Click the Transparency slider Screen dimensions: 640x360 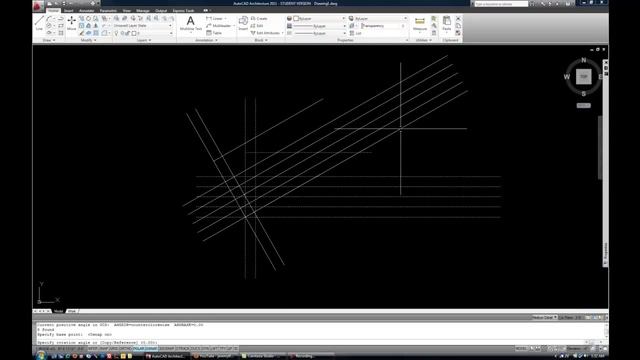pyautogui.click(x=382, y=26)
